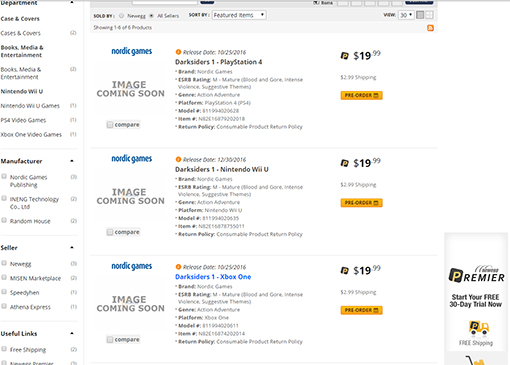Click 'Start Your FREE 30-Day Trial Now' ad

pyautogui.click(x=475, y=301)
